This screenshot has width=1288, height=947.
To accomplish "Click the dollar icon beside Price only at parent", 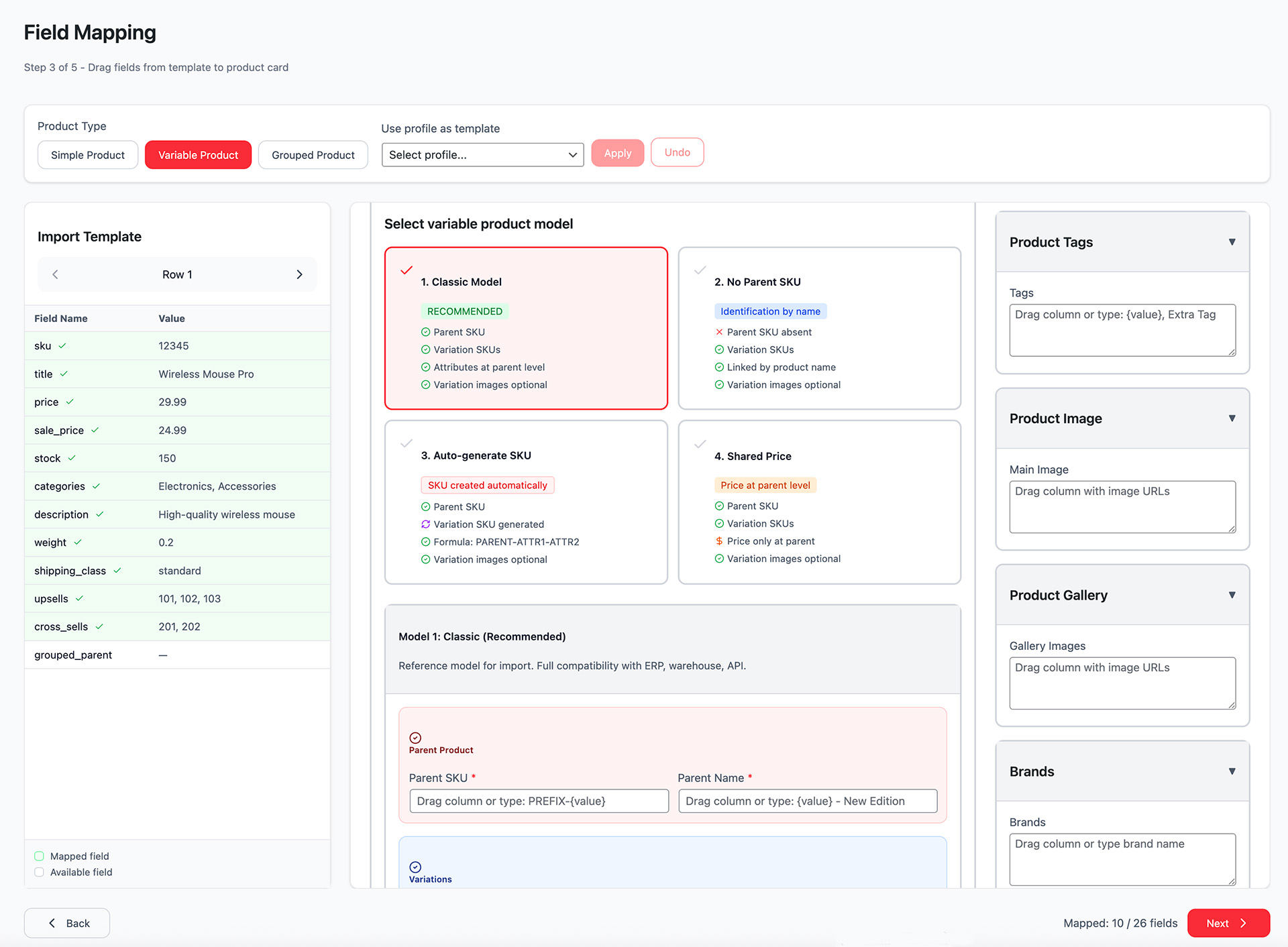I will 718,541.
